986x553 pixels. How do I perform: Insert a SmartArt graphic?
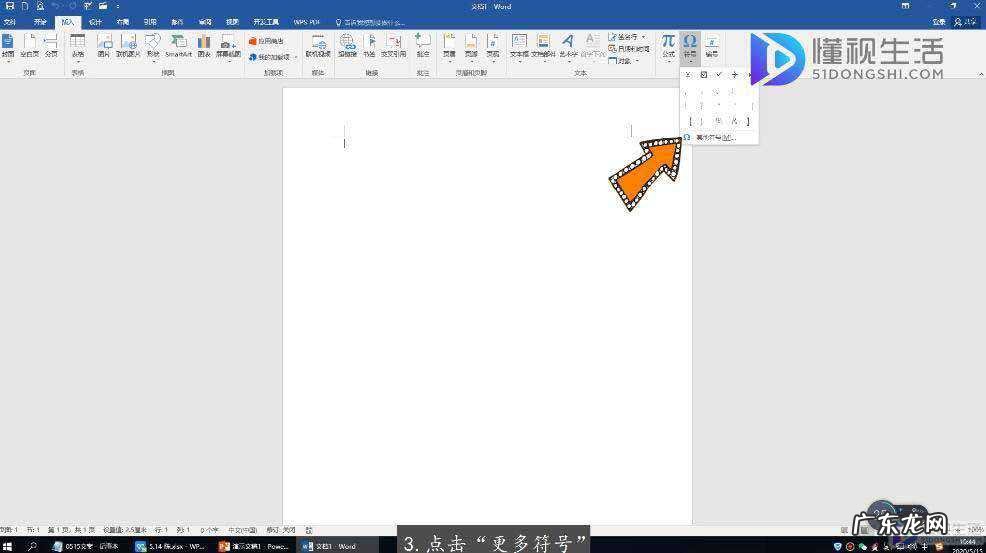[178, 45]
